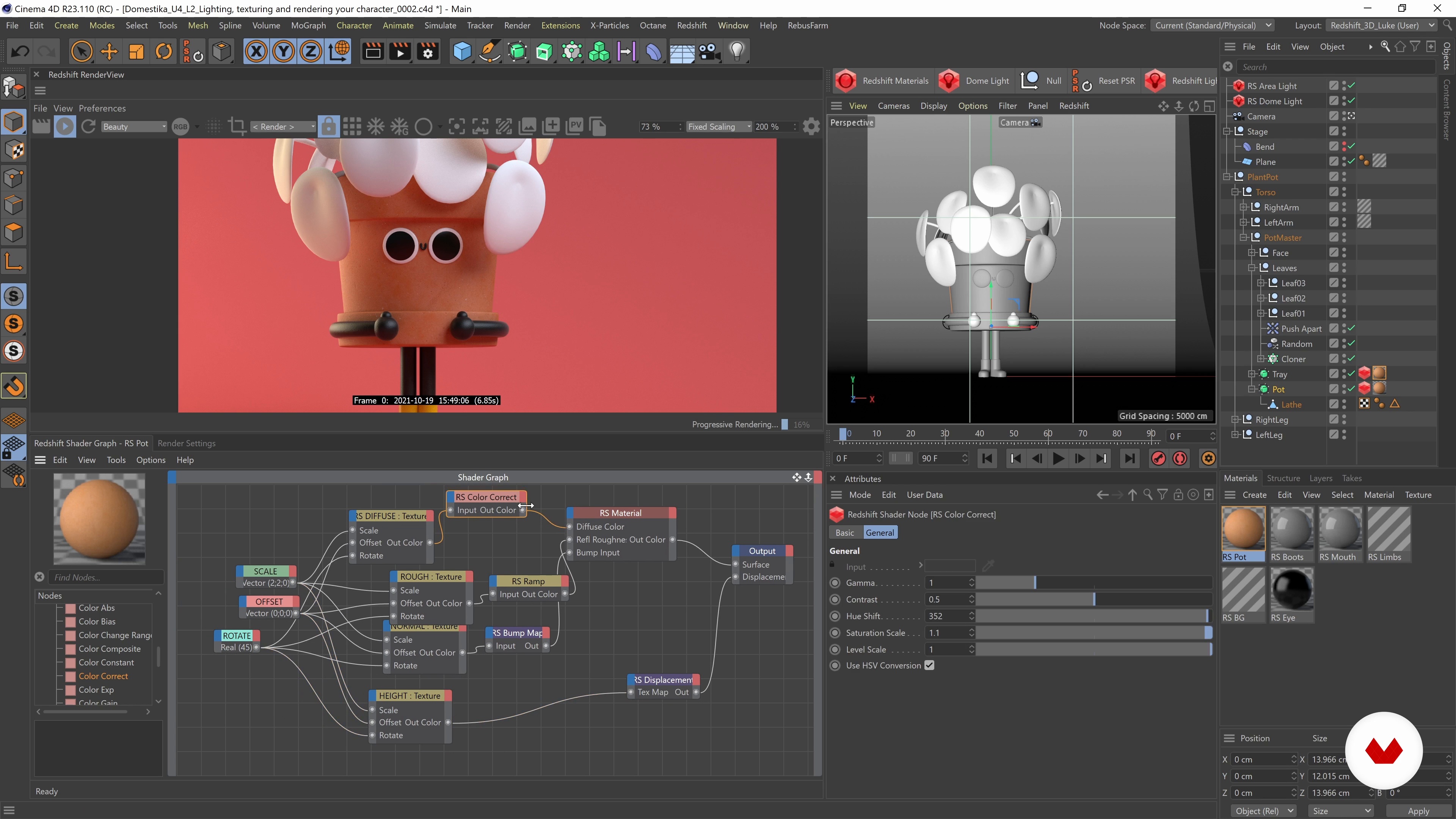Start Redshift RenderView play button
The height and width of the screenshot is (819, 1456).
point(65,127)
